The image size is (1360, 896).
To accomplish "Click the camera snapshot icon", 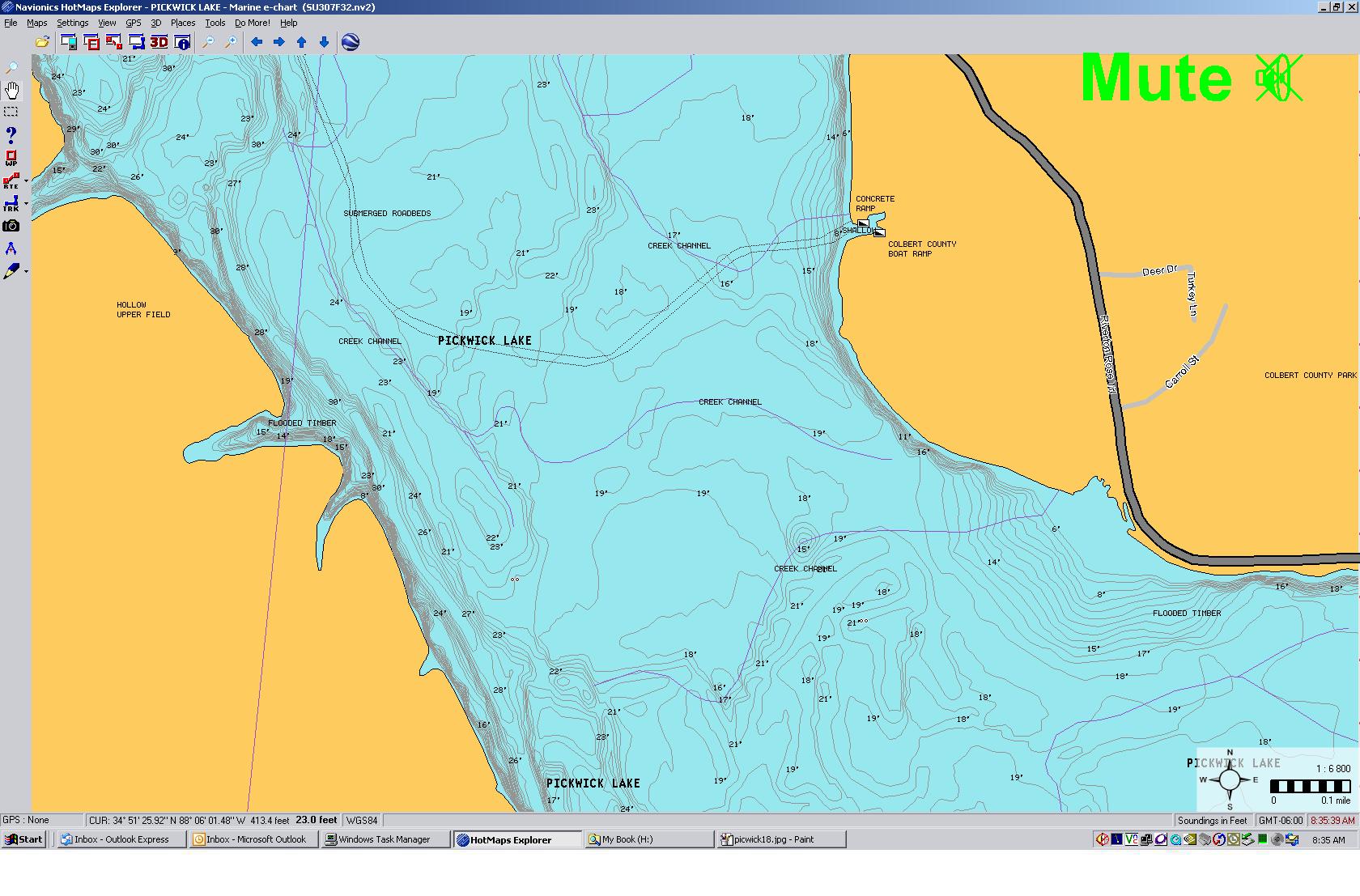I will [11, 226].
